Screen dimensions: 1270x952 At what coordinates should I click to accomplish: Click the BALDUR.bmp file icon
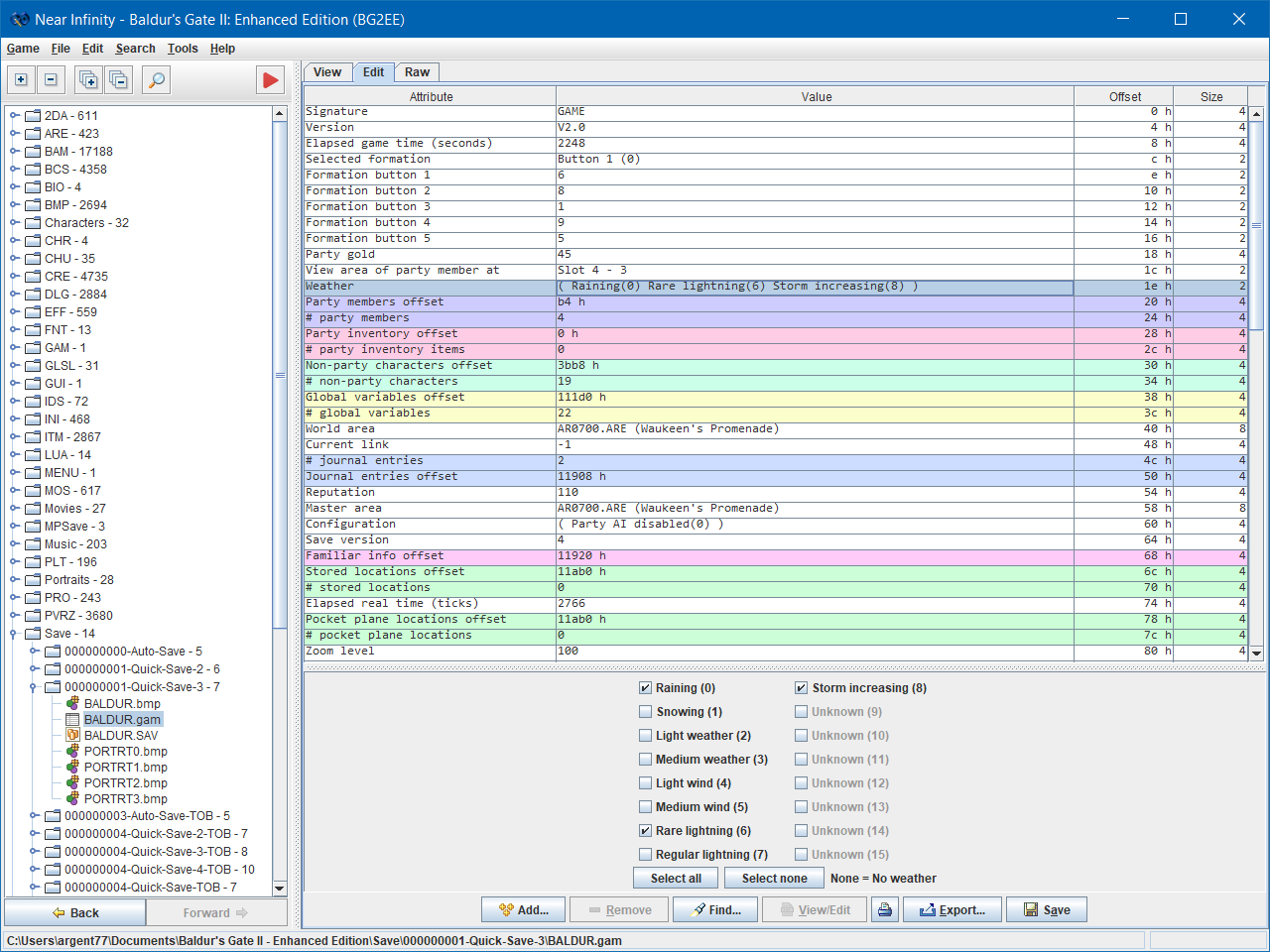[72, 703]
